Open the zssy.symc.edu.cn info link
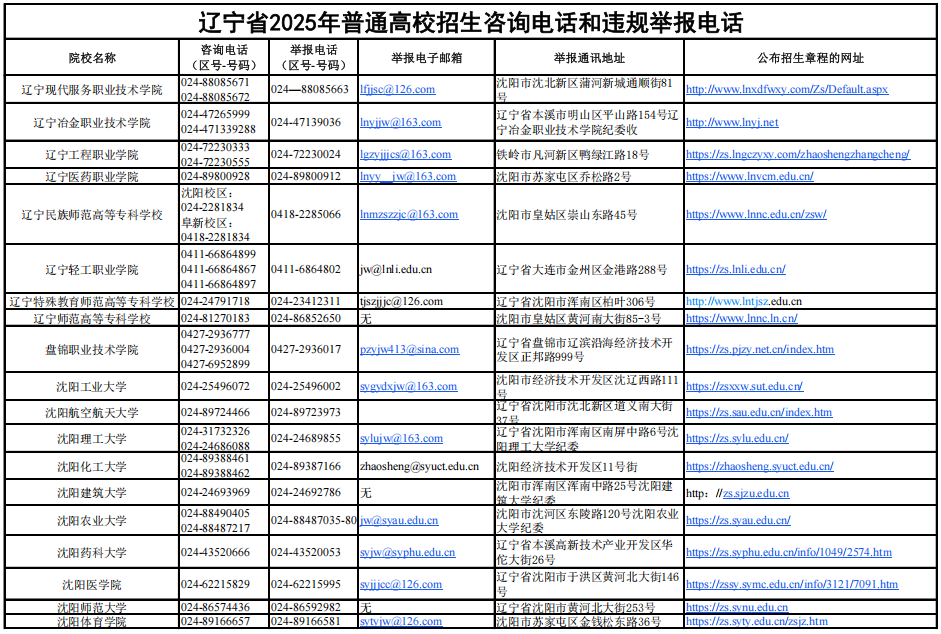Screen dimensions: 941x634 (x=792, y=584)
